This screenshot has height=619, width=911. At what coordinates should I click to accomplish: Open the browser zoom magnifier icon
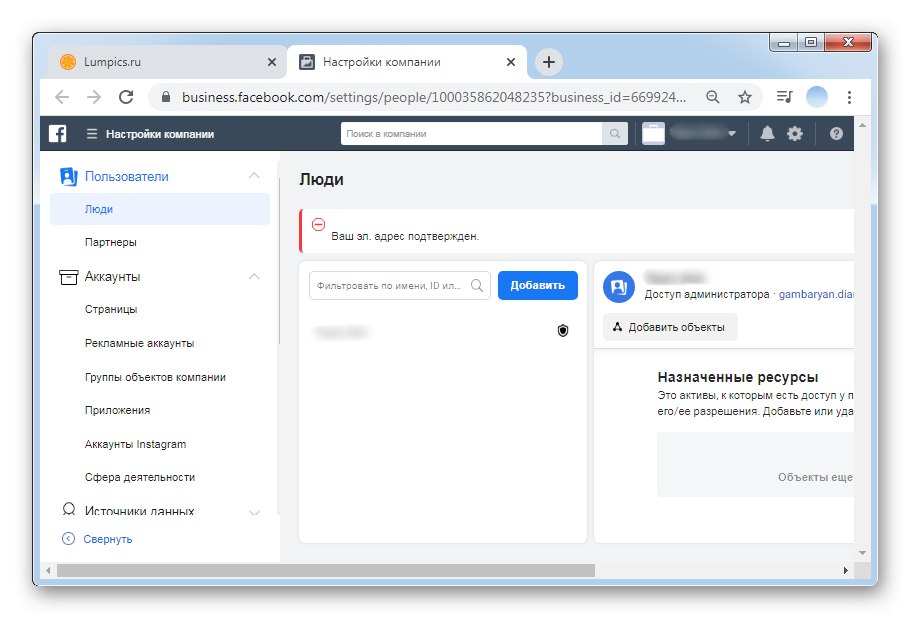coord(712,97)
